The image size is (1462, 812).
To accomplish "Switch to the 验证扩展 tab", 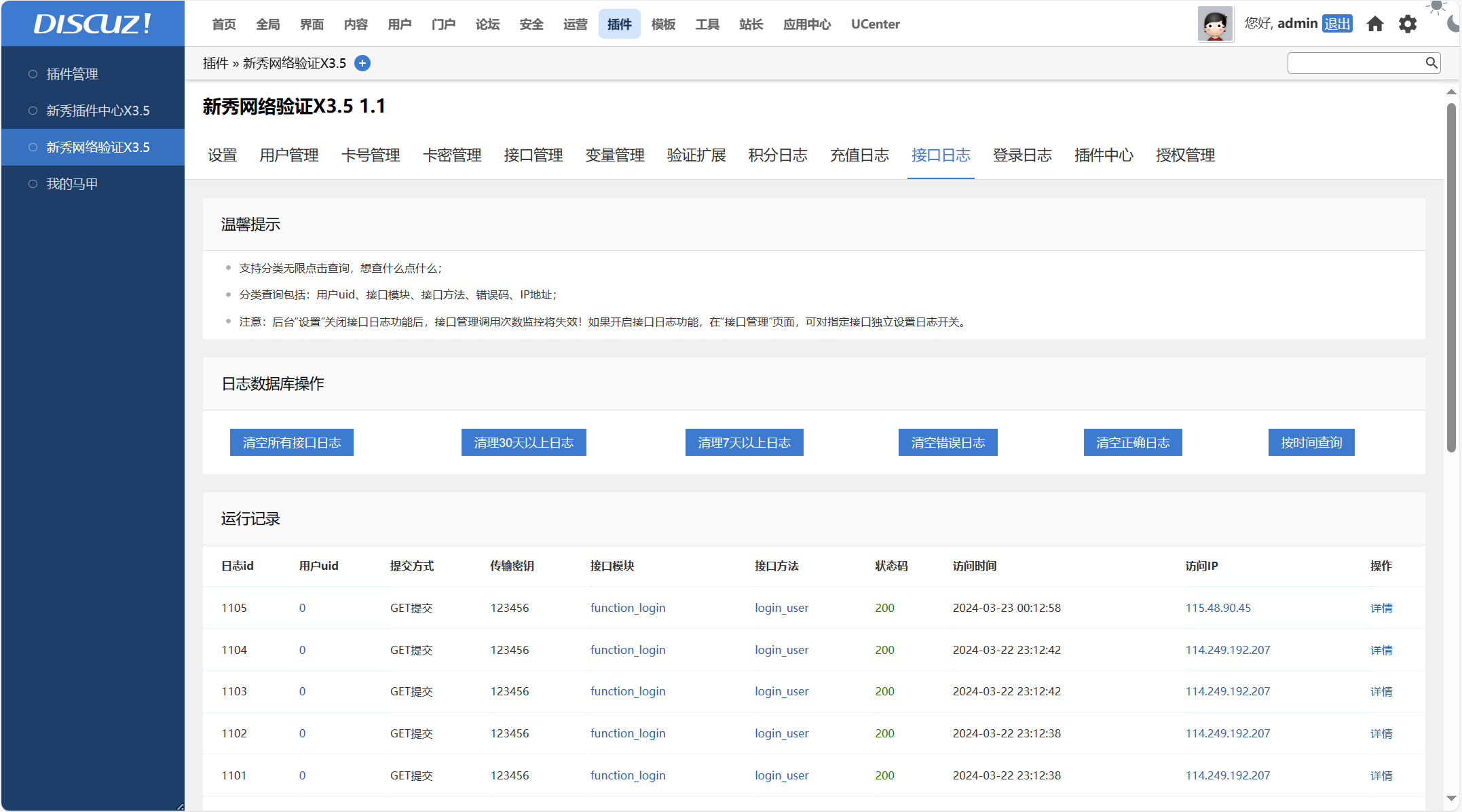I will coord(696,155).
